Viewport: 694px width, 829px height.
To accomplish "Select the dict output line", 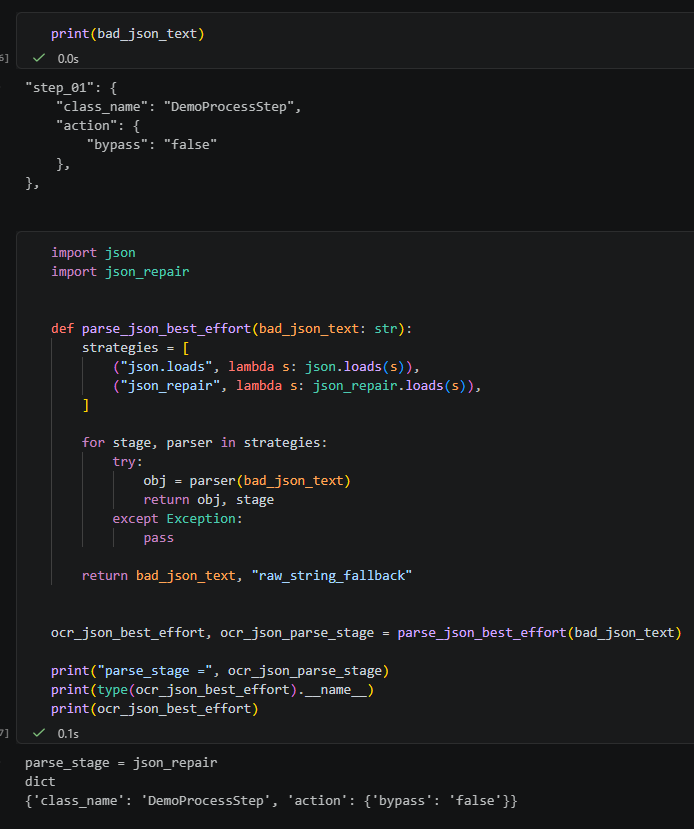I will pos(40,782).
